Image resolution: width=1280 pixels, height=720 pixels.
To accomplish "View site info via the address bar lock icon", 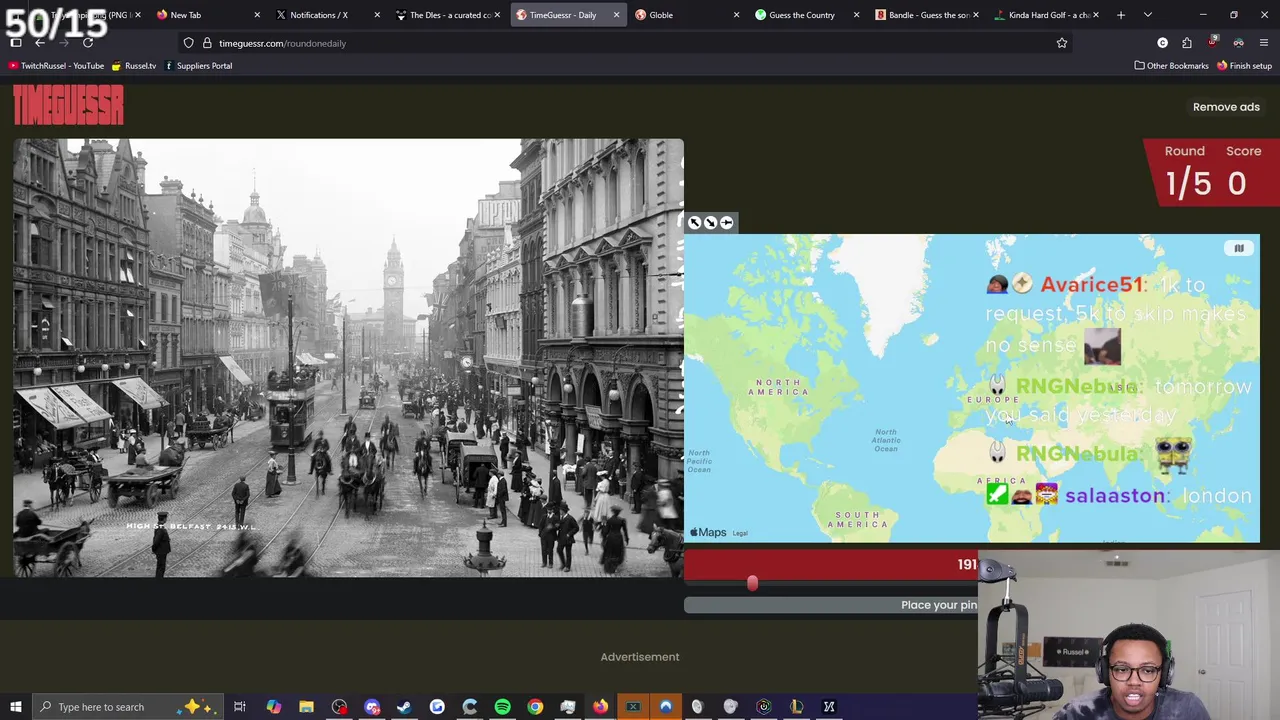I will 207,43.
